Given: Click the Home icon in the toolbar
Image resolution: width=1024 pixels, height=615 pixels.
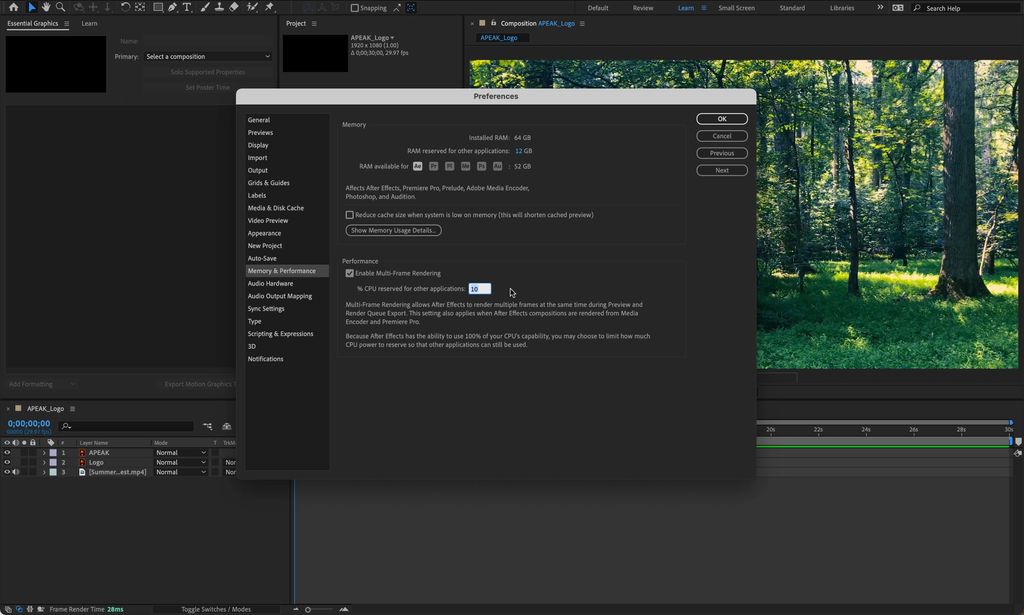Looking at the screenshot, I should point(14,6).
